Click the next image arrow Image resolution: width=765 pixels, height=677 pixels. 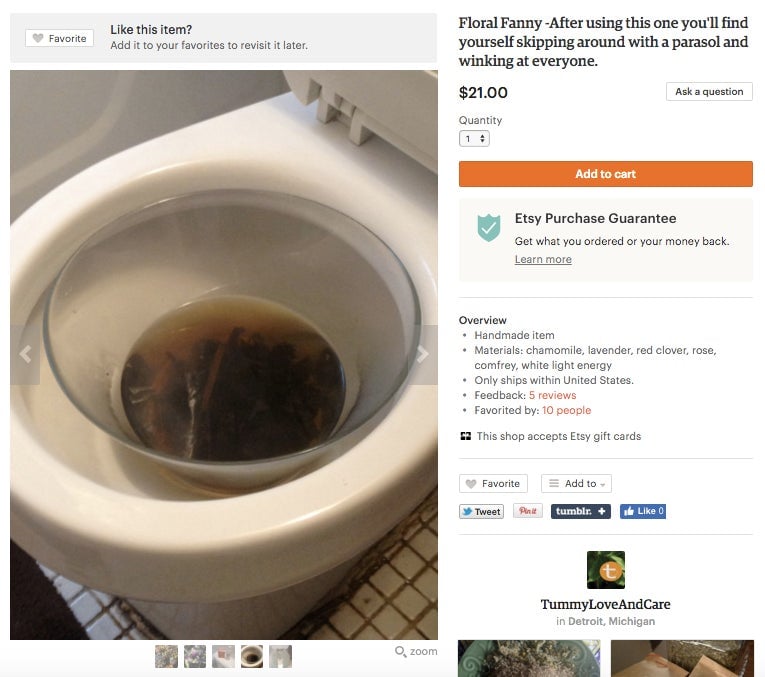click(x=422, y=354)
